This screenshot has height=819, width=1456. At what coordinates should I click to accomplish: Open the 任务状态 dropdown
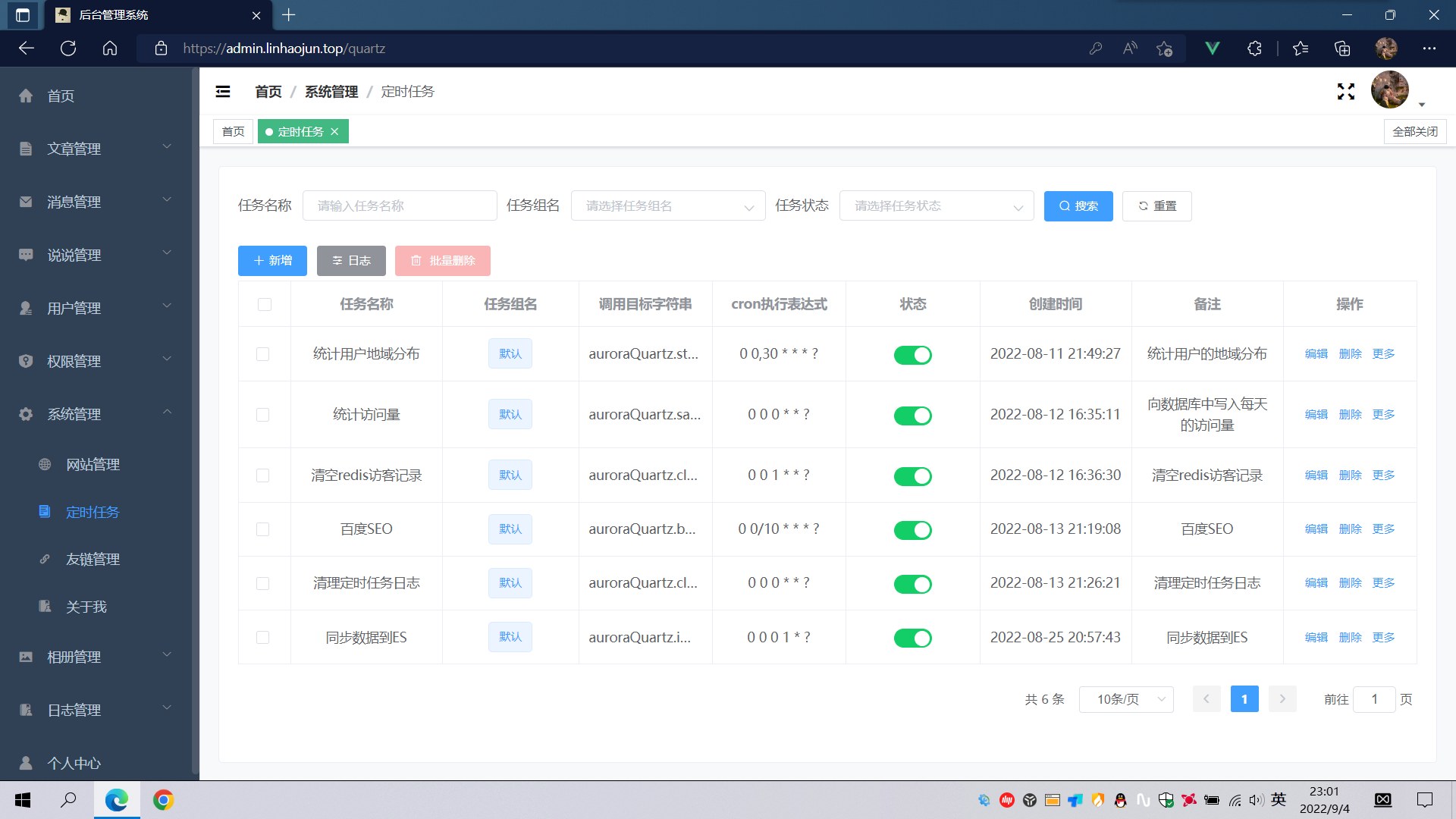click(937, 206)
